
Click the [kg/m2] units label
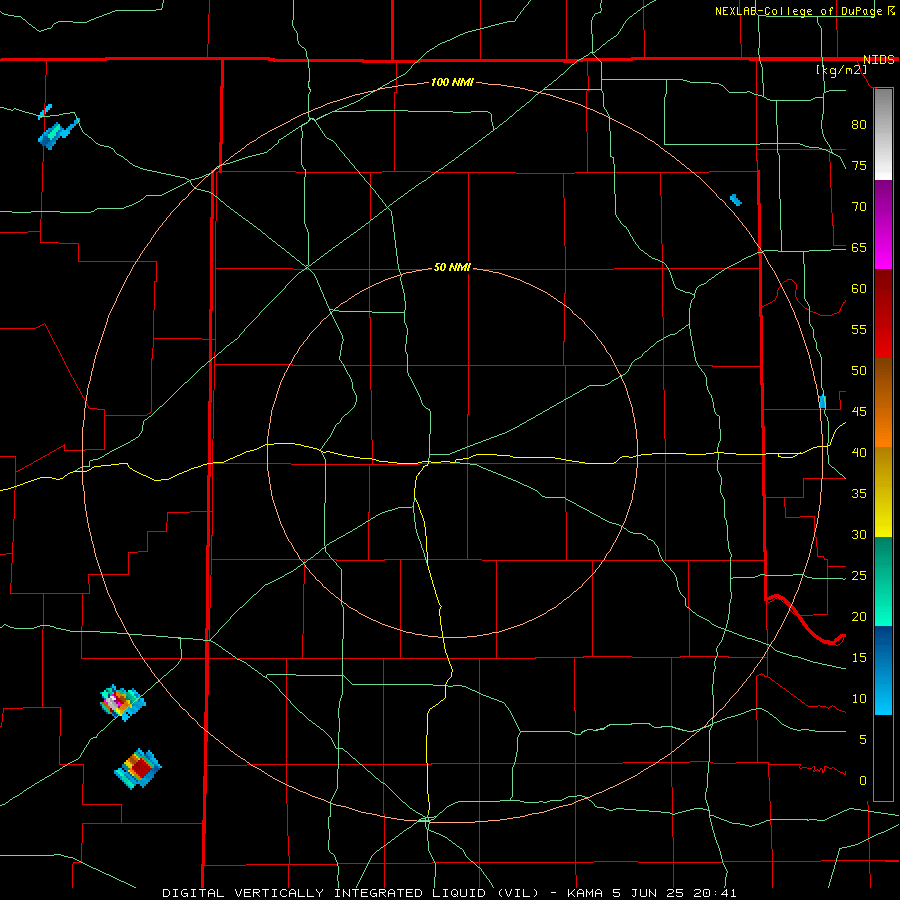tap(841, 70)
